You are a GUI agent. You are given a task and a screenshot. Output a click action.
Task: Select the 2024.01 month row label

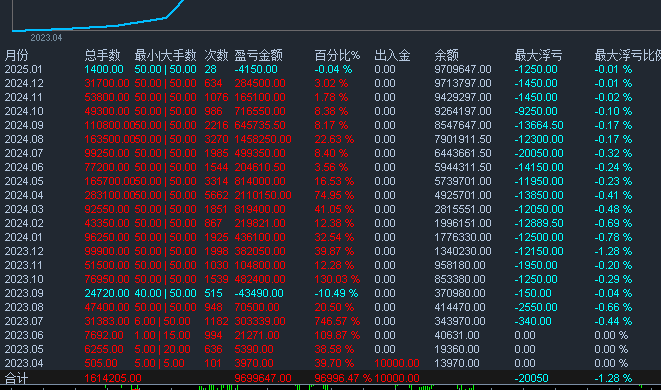(x=24, y=237)
